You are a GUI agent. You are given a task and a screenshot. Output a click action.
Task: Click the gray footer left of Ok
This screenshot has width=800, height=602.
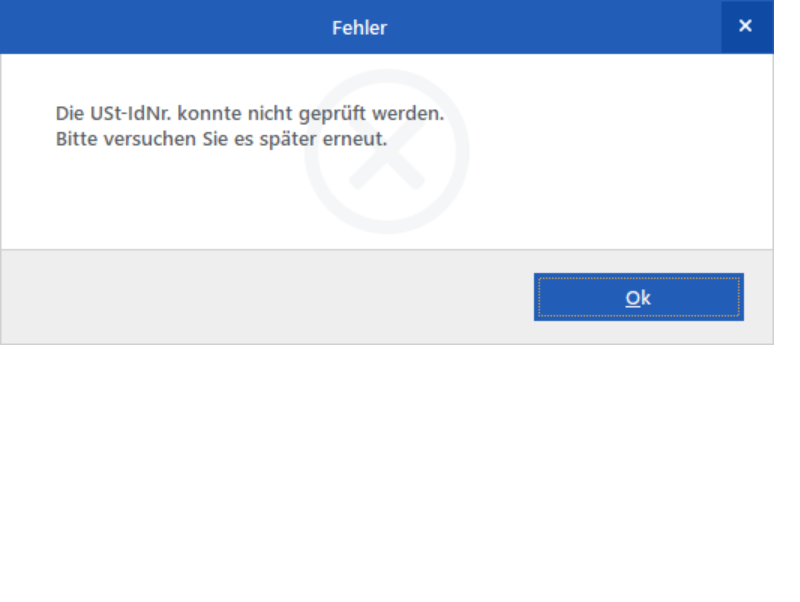point(265,297)
